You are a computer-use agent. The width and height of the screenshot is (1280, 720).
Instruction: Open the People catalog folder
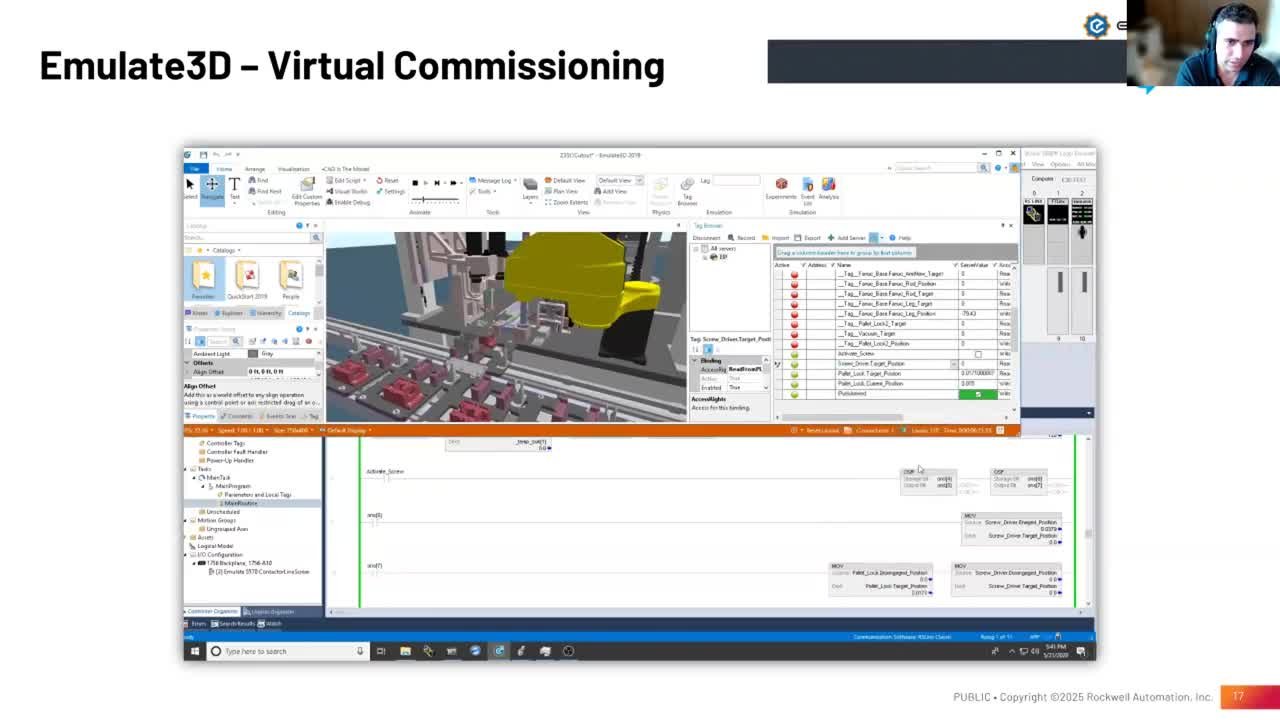click(291, 279)
